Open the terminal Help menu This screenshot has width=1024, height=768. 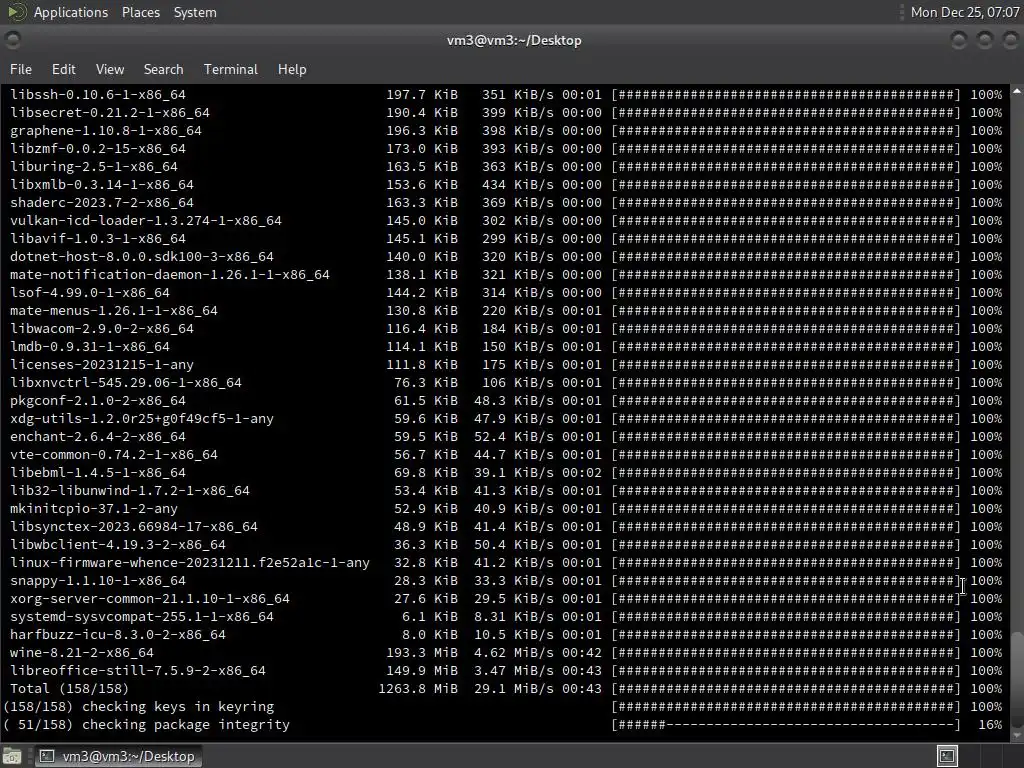pyautogui.click(x=292, y=69)
